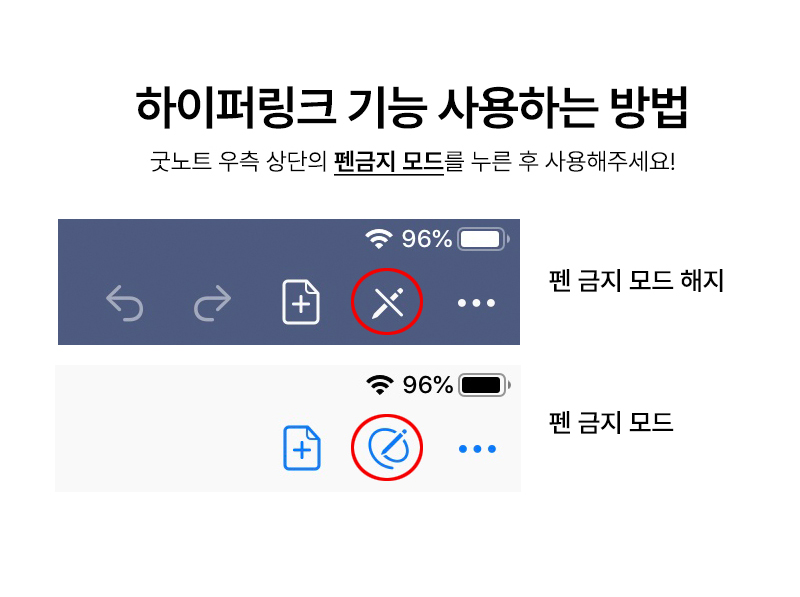The image size is (800, 597).
Task: Click the 굿노트 우측 상단의 subtitle text
Action: (238, 161)
